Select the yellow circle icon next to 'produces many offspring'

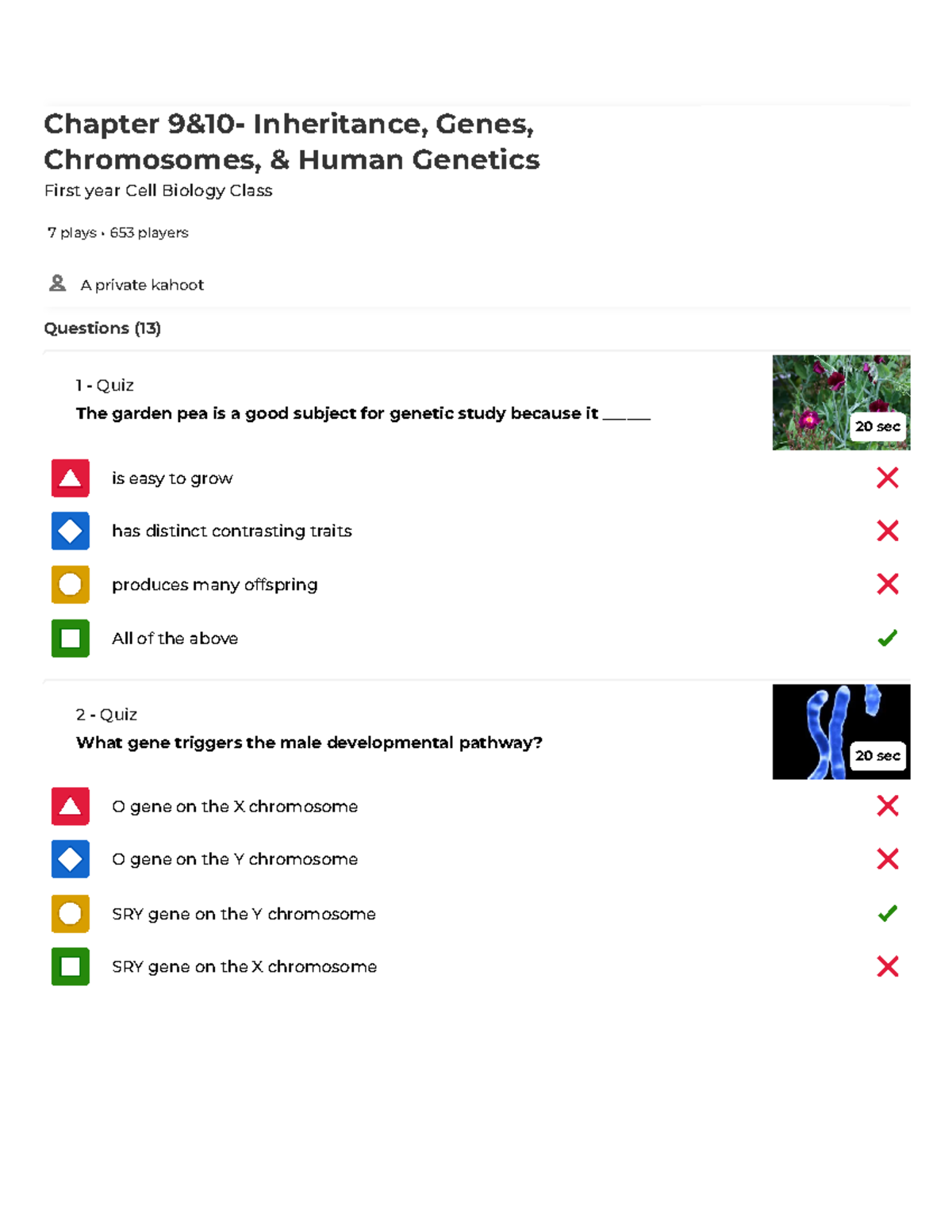(x=71, y=585)
